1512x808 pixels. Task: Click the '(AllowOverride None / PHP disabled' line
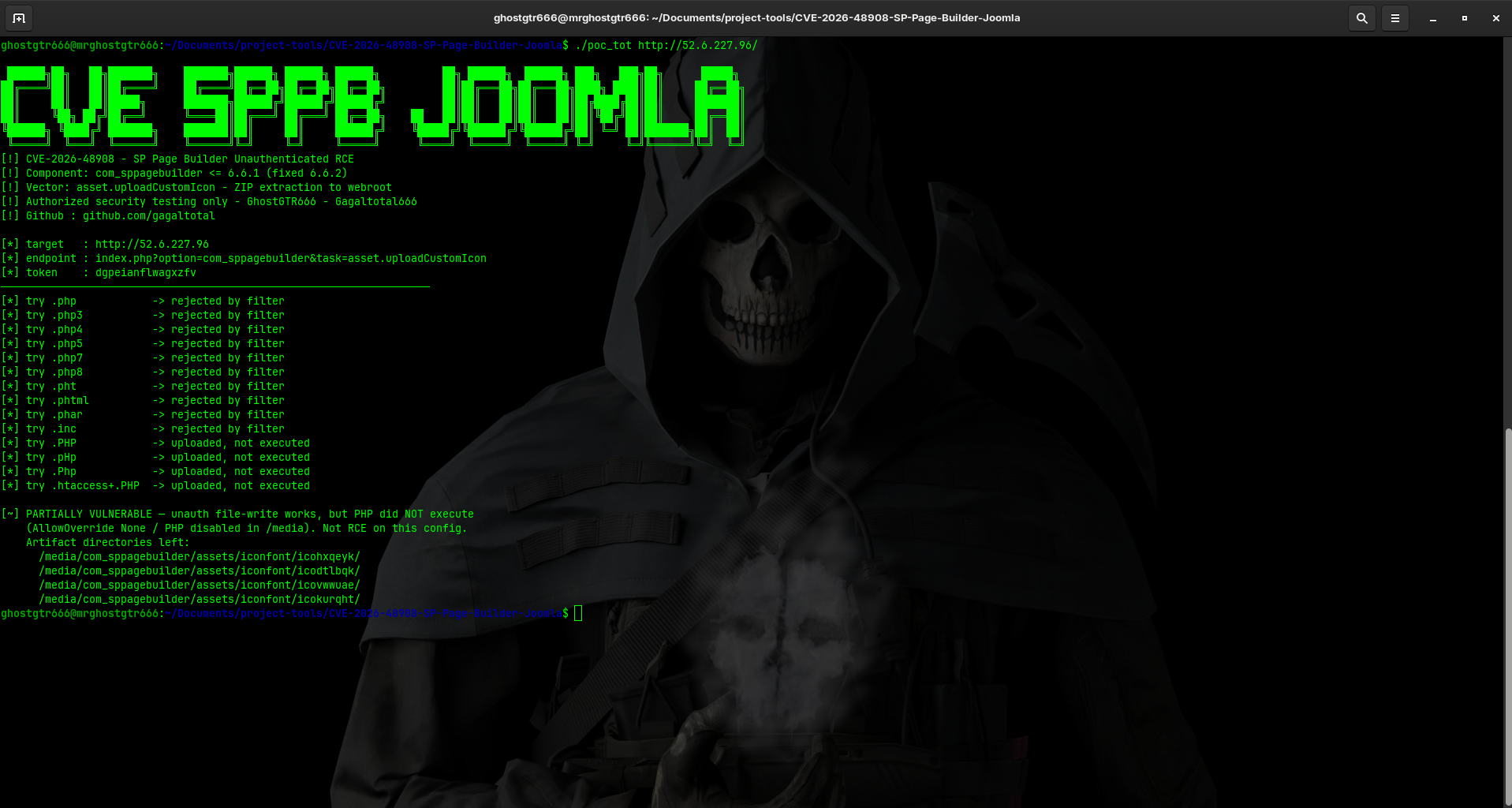247,529
